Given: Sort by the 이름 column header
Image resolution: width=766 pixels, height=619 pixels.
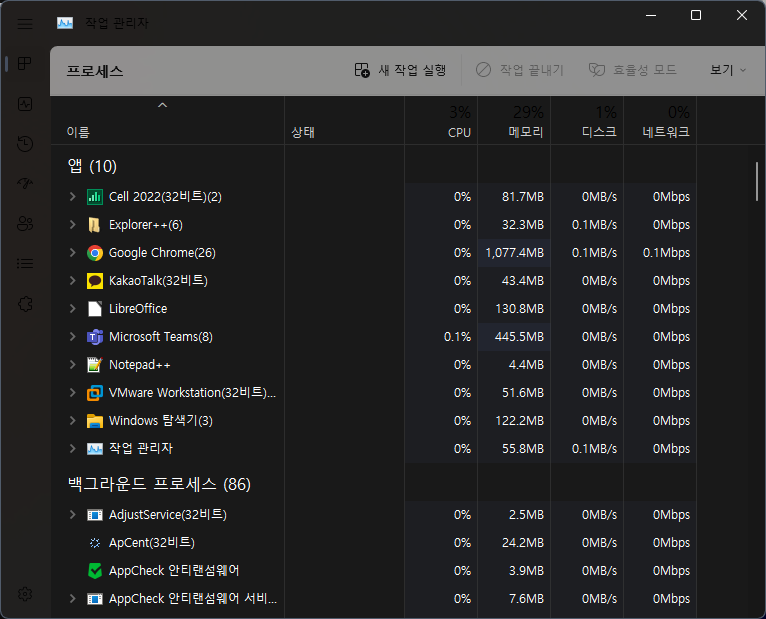Looking at the screenshot, I should click(168, 121).
